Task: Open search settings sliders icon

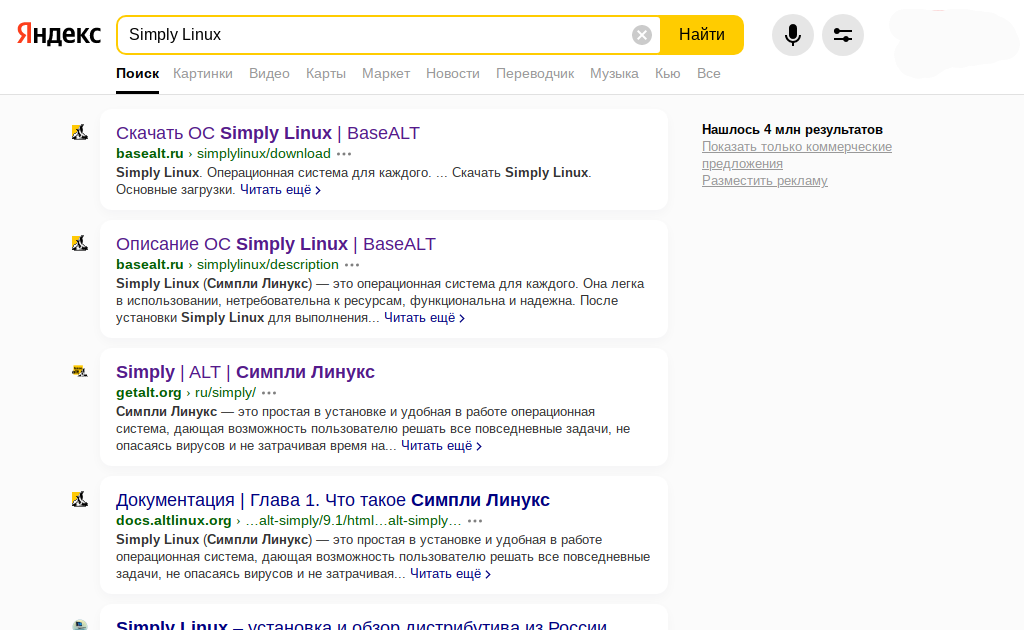Action: [842, 35]
